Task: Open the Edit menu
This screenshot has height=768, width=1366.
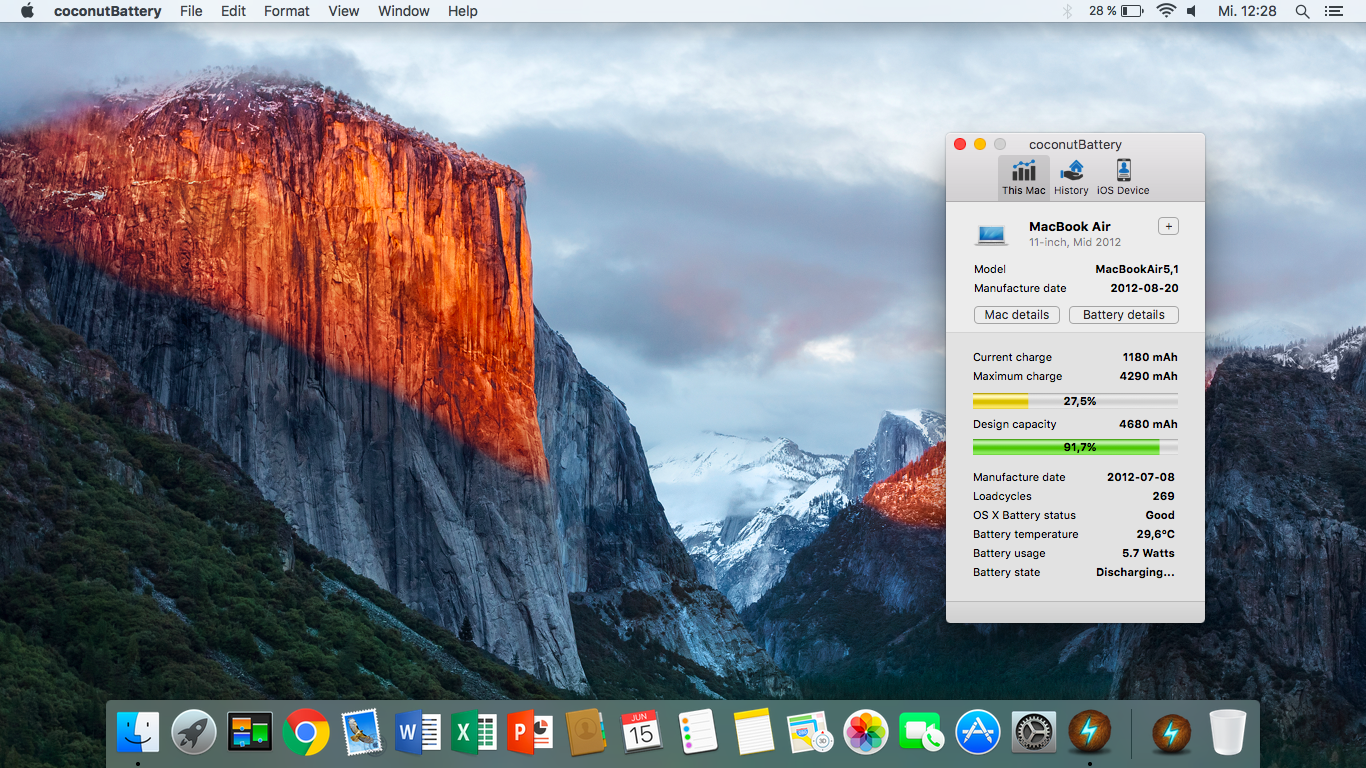Action: pyautogui.click(x=233, y=11)
